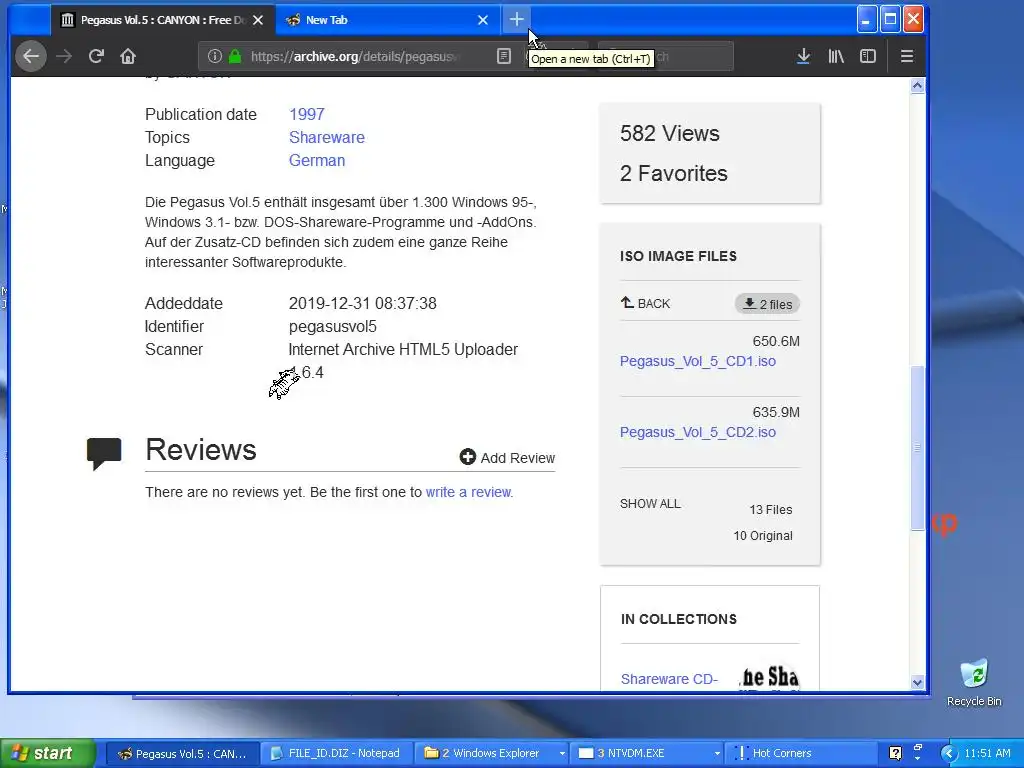This screenshot has height=768, width=1024.
Task: Go to the browser home page
Action: pyautogui.click(x=128, y=56)
